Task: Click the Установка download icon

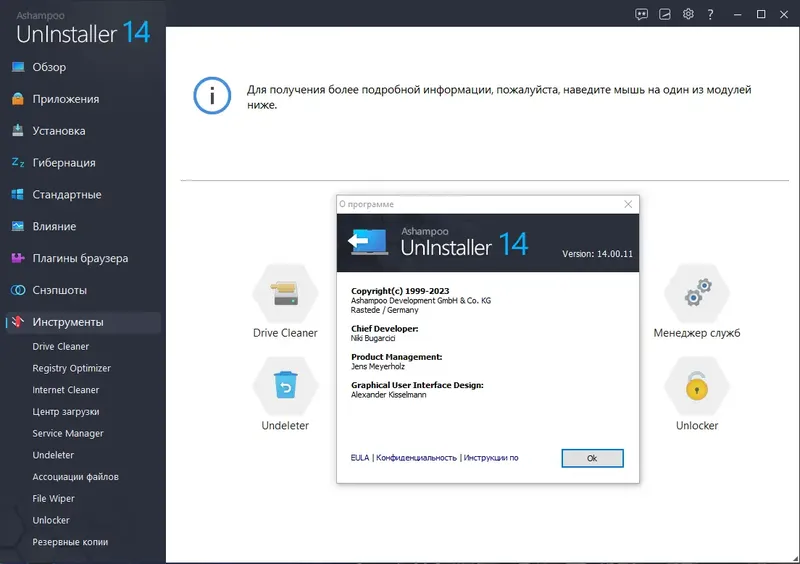Action: 18,130
